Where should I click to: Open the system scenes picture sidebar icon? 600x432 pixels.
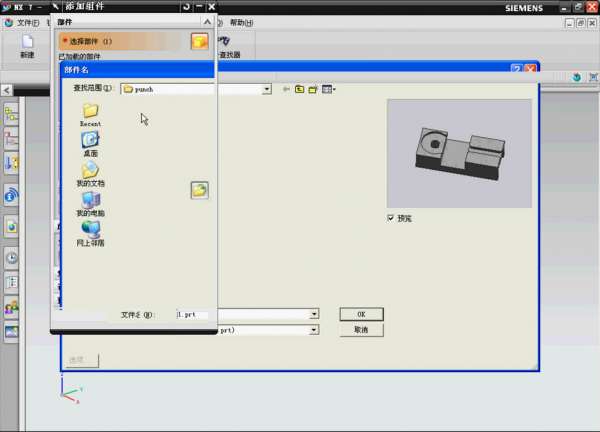11,331
